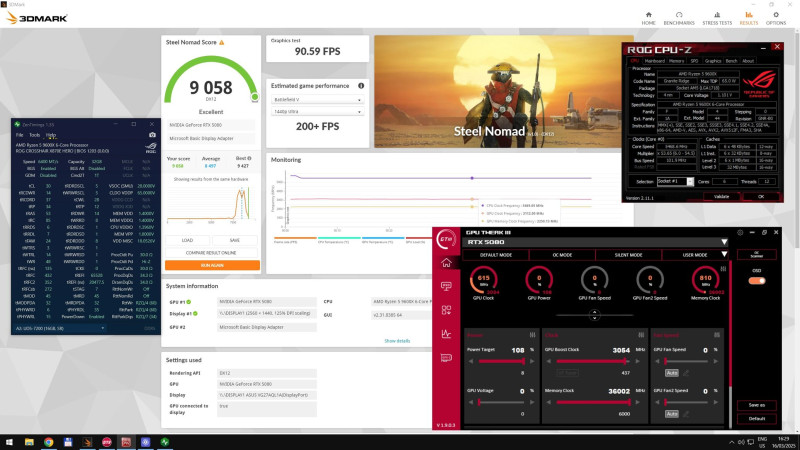The width and height of the screenshot is (800, 450).
Task: Click OK in ROG CPU-Z
Action: tap(761, 196)
